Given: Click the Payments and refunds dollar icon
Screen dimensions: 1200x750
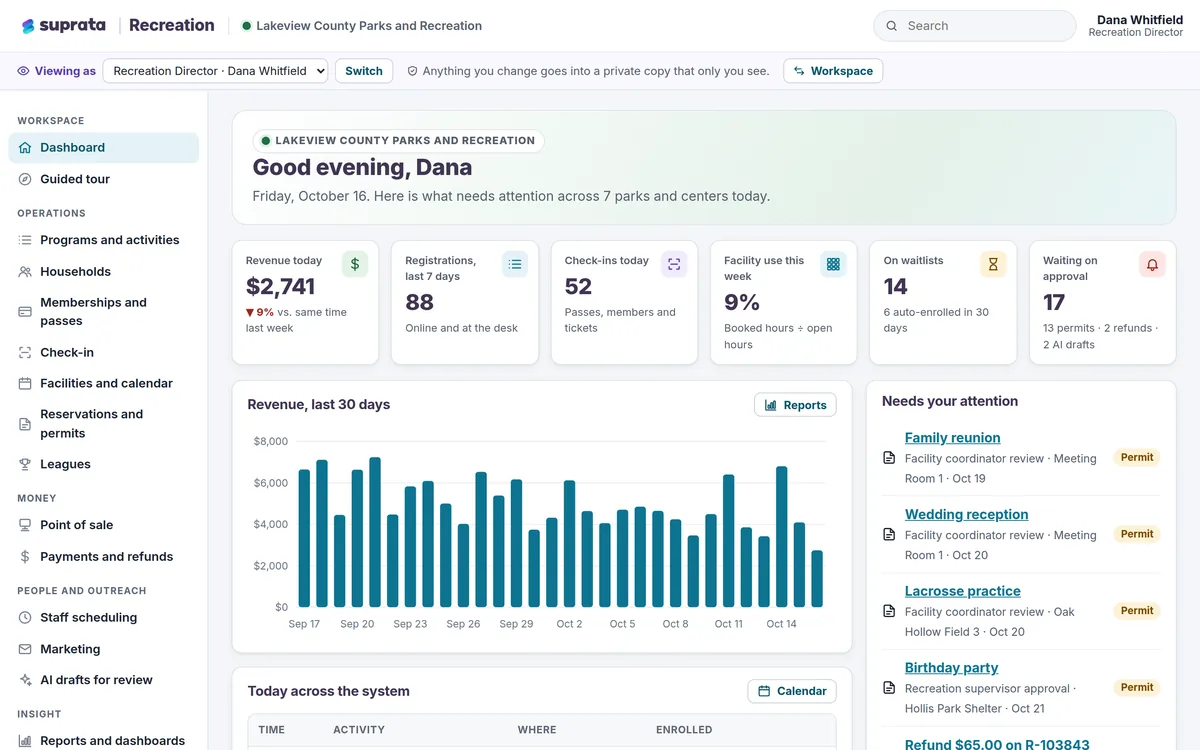Looking at the screenshot, I should [25, 557].
